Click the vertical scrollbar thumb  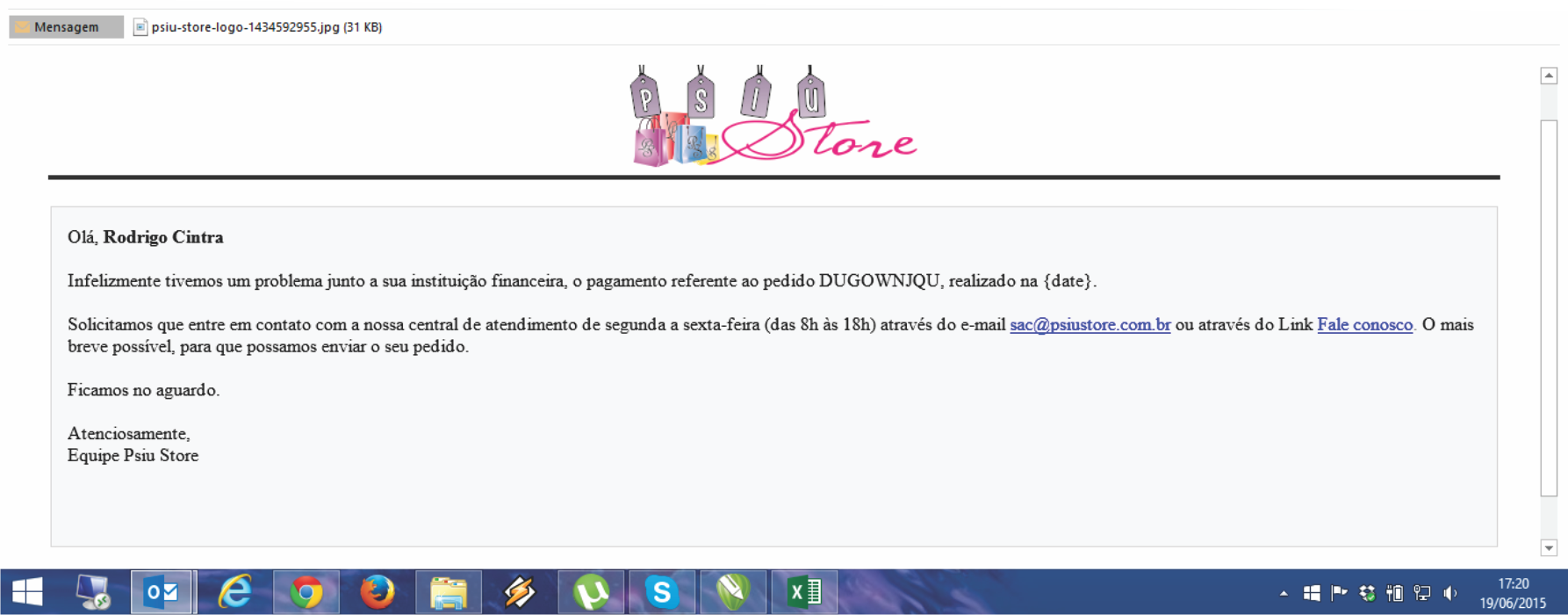click(1549, 307)
